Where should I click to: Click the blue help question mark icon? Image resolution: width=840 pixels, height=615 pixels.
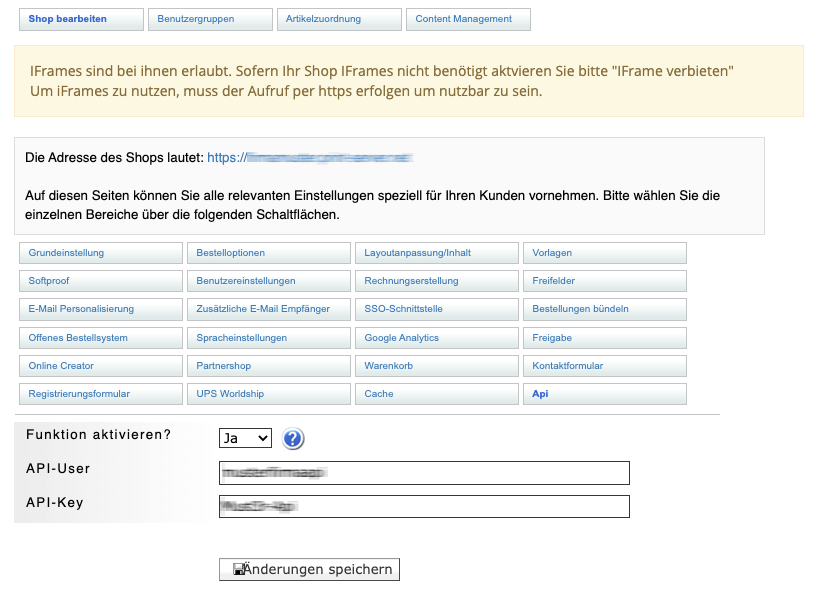click(x=293, y=439)
